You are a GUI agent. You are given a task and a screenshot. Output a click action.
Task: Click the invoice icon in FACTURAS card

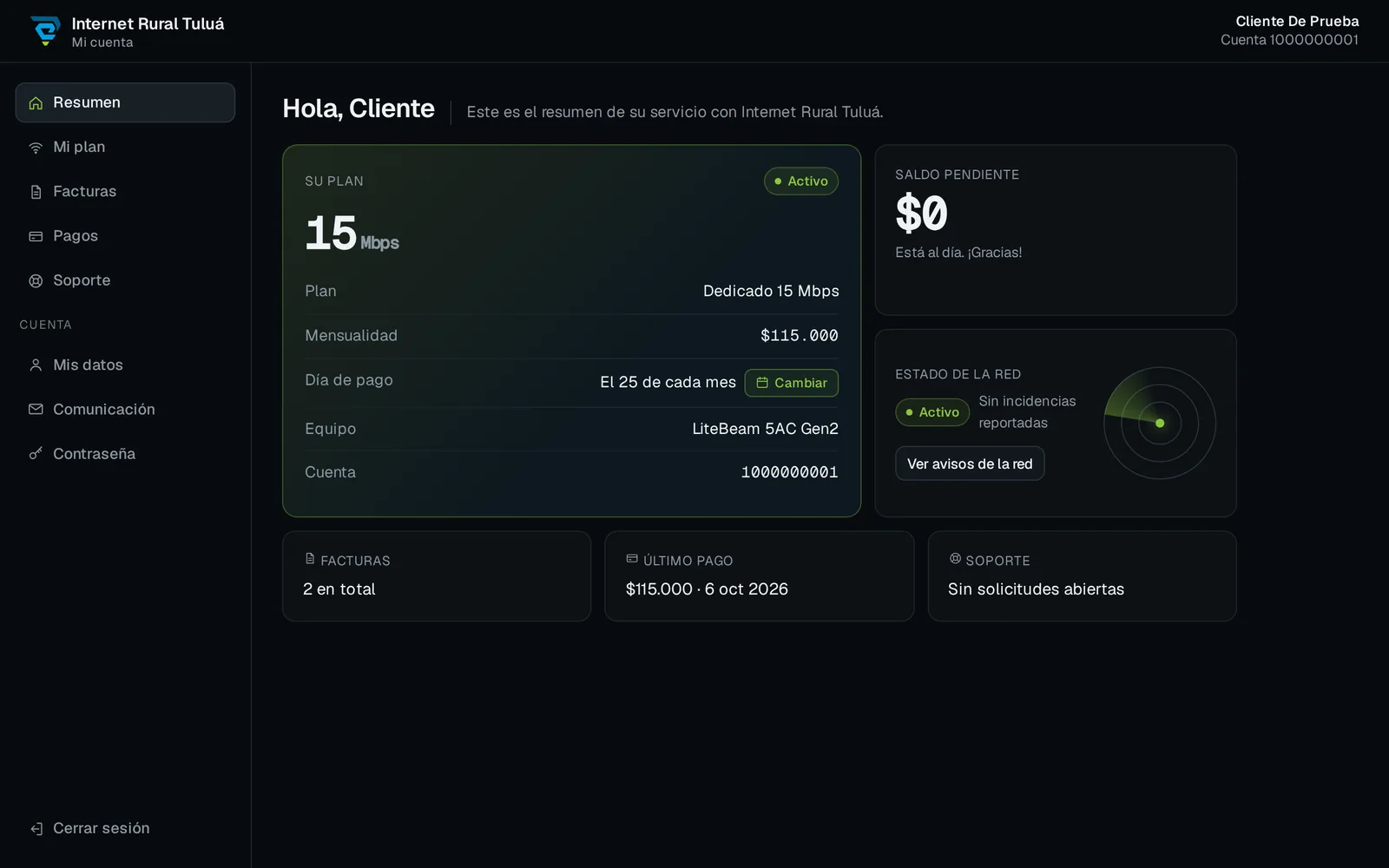pos(310,559)
